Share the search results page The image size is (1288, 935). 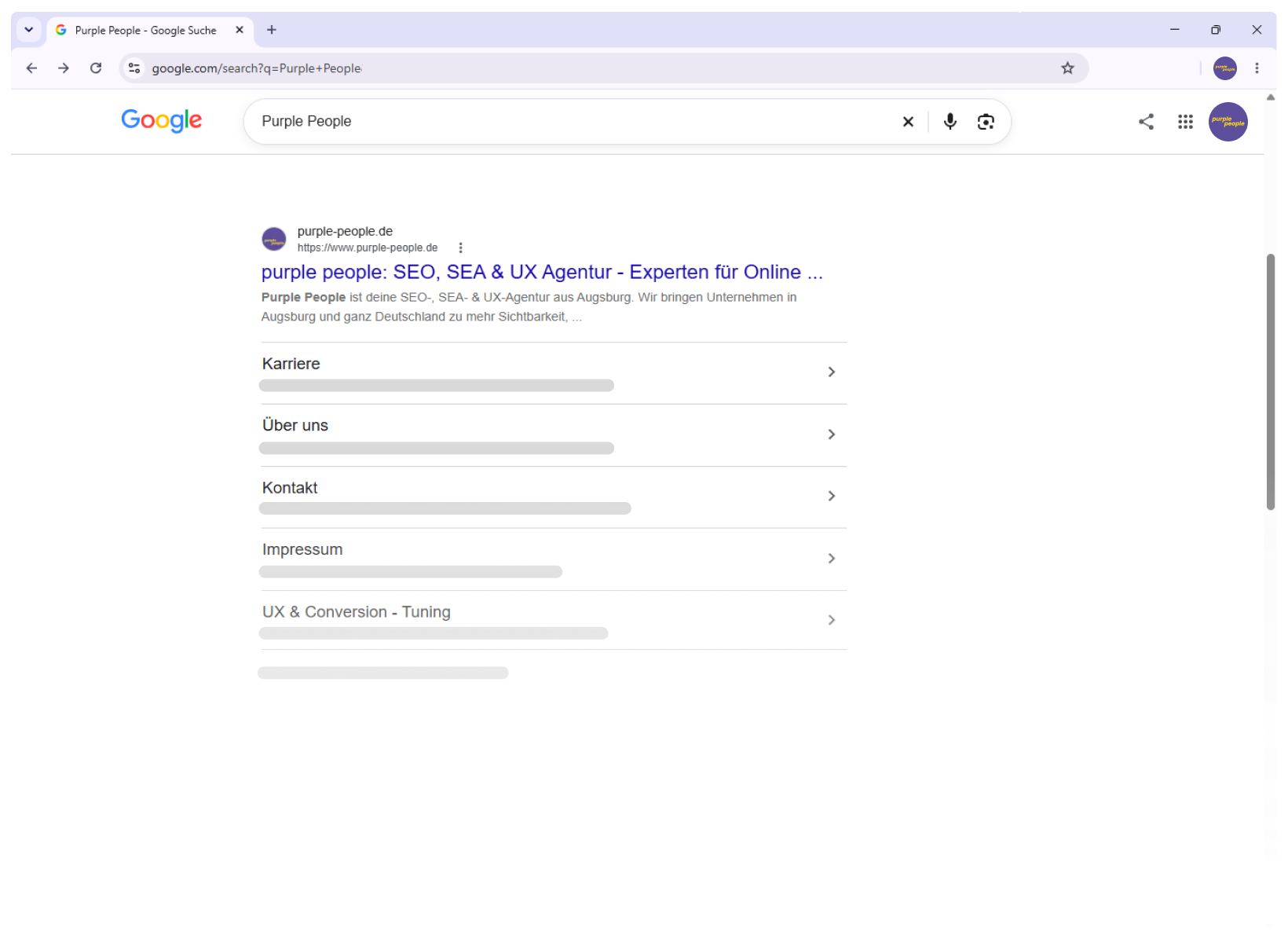click(1146, 122)
